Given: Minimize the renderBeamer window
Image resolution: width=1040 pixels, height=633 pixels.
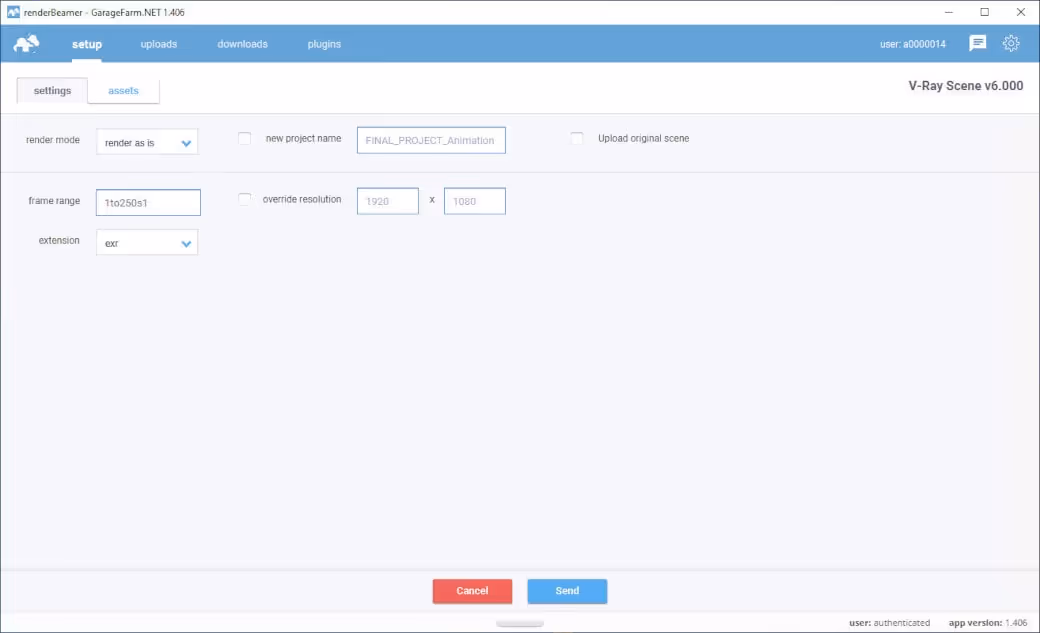Looking at the screenshot, I should 948,12.
